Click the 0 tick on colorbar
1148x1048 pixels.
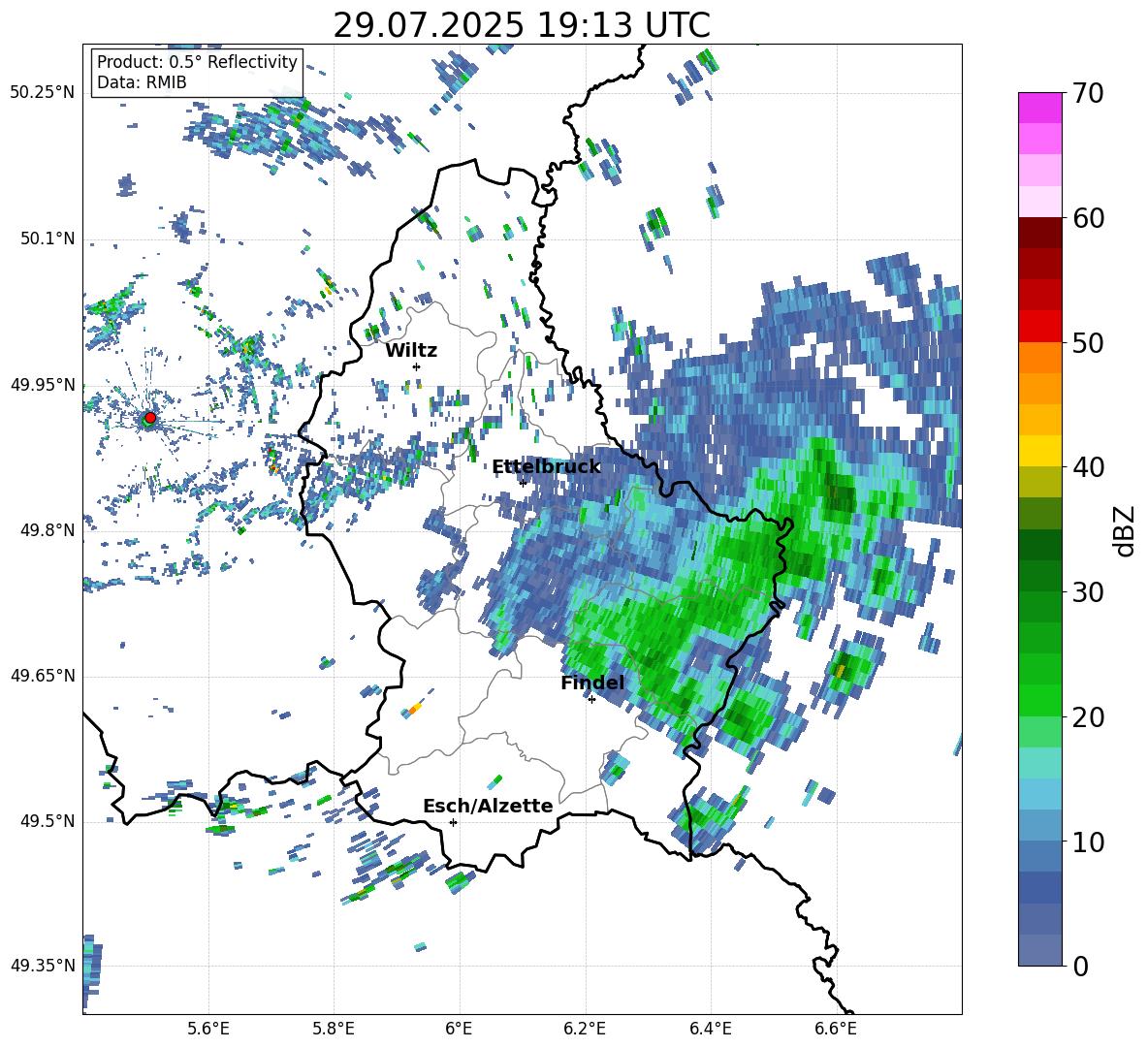1081,966
